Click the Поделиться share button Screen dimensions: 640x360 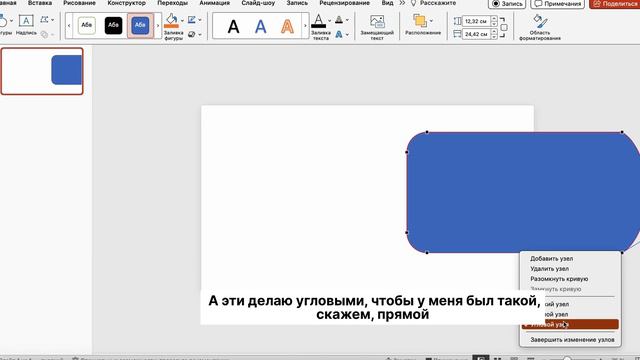[x=615, y=4]
